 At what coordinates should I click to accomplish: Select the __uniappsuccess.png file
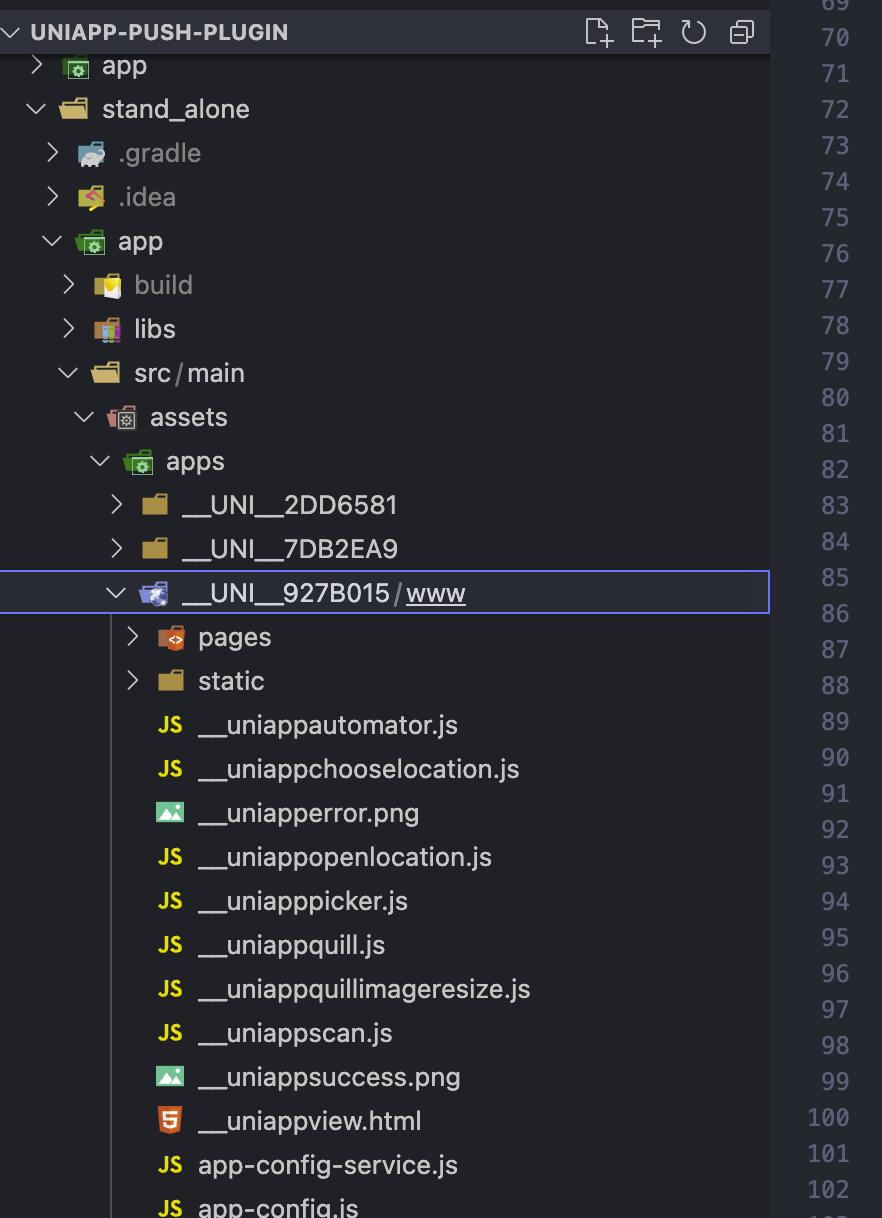point(329,1077)
